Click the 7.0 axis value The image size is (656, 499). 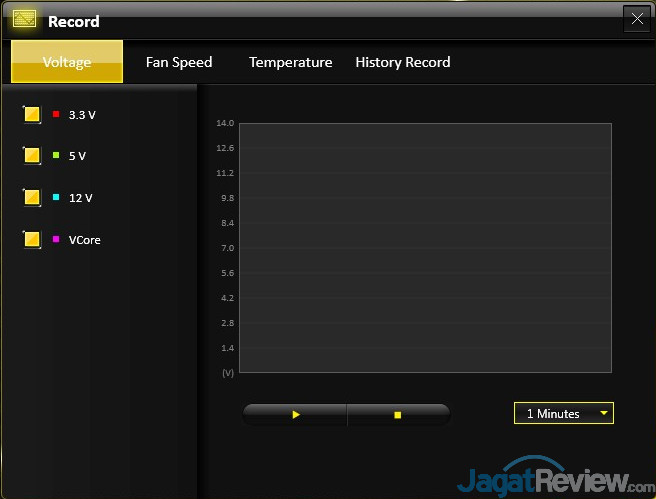point(228,248)
